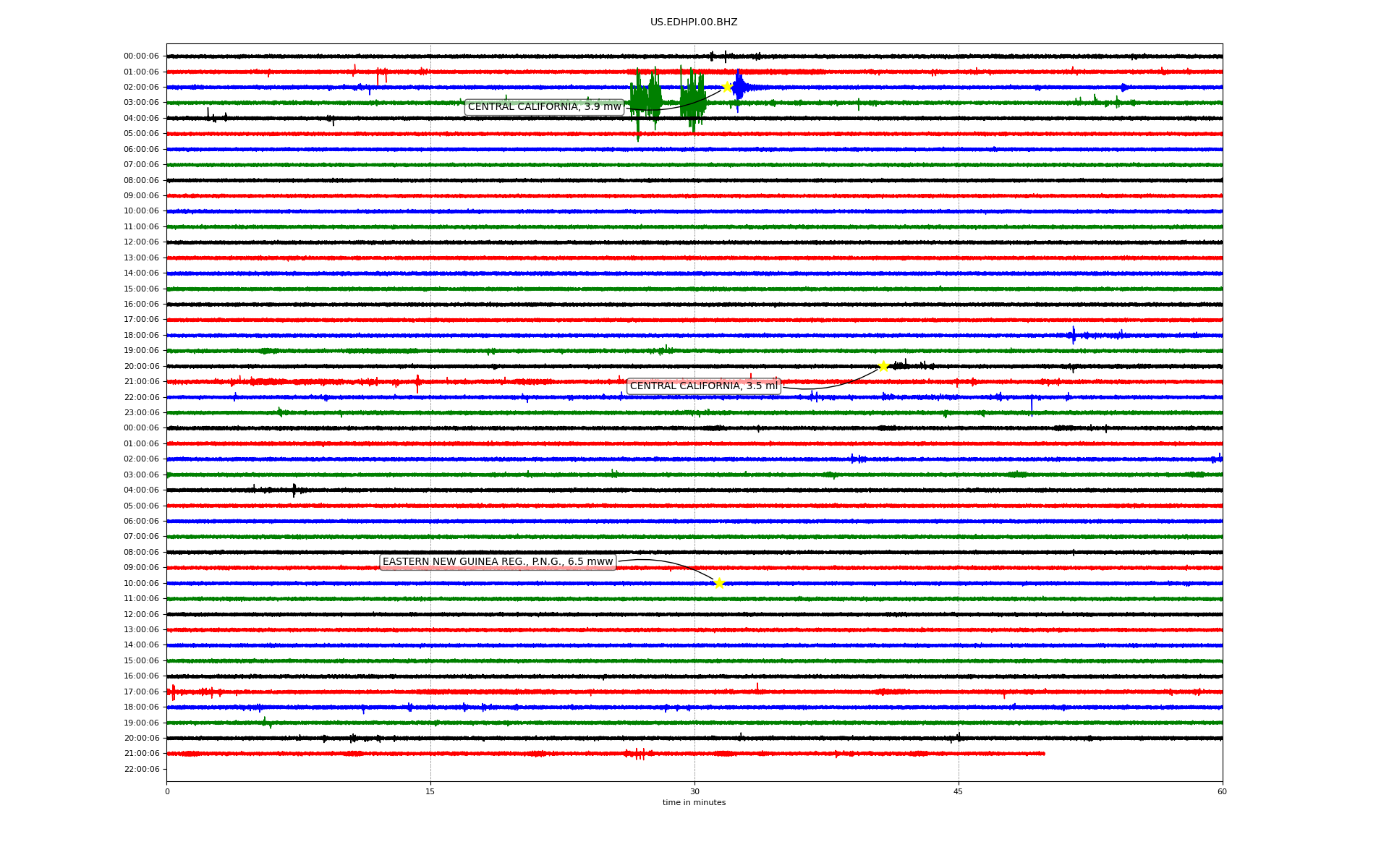Click the 45 minute tick label
1389x868 pixels.
[x=959, y=791]
